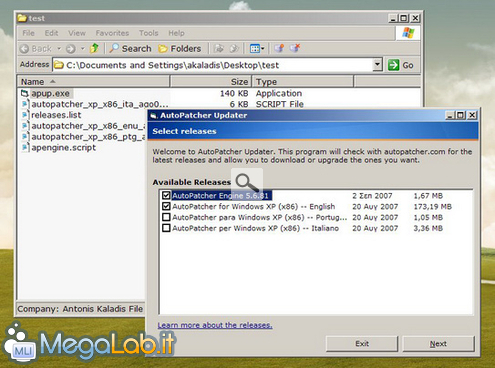Open the Tools menu
This screenshot has width=495, height=368.
point(149,33)
